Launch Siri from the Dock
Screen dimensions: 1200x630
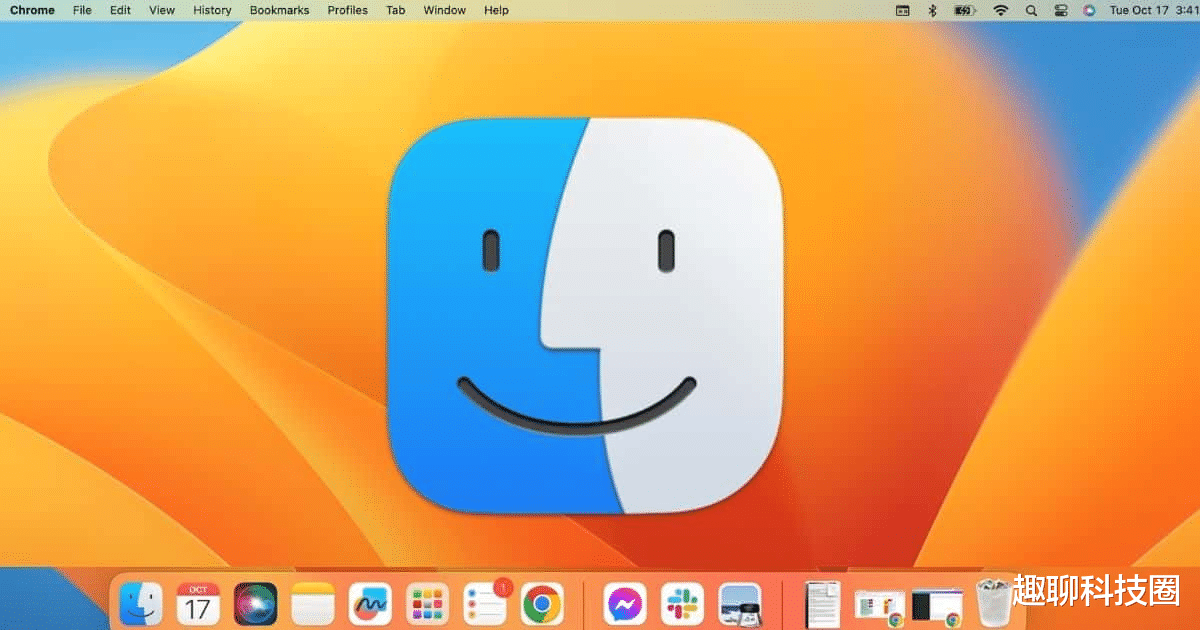pos(255,604)
